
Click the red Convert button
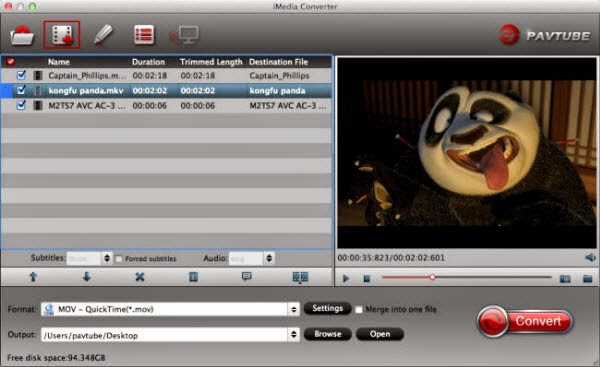tap(525, 321)
